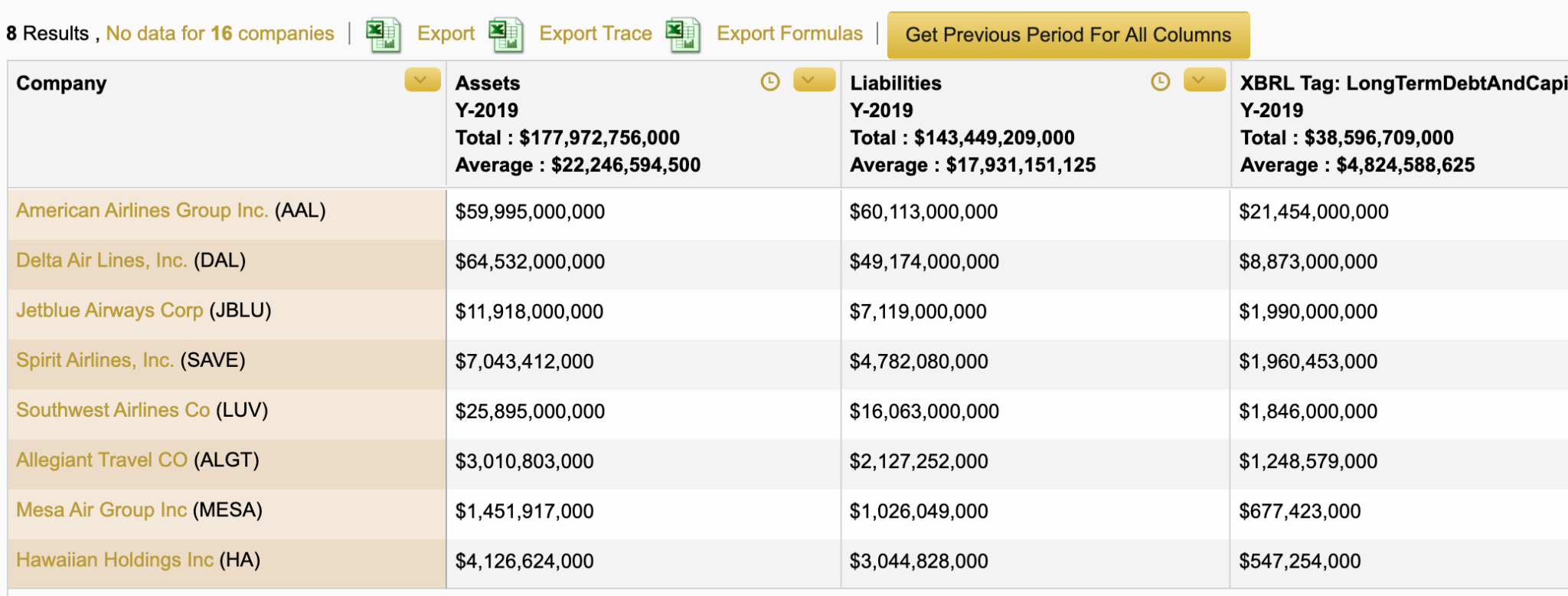Click the Excel icon beside Export Trace
Image resolution: width=1568 pixels, height=596 pixels.
pyautogui.click(x=505, y=34)
